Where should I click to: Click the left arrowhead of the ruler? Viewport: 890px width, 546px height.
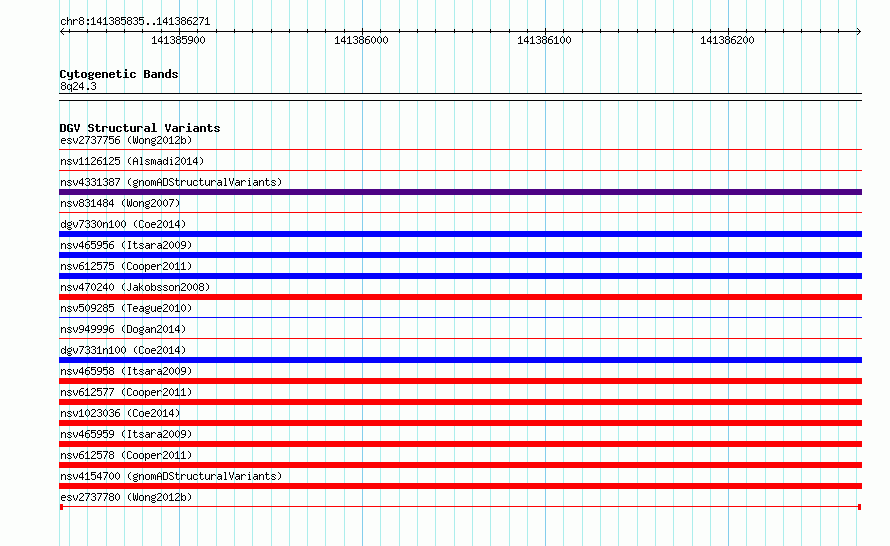[x=62, y=32]
